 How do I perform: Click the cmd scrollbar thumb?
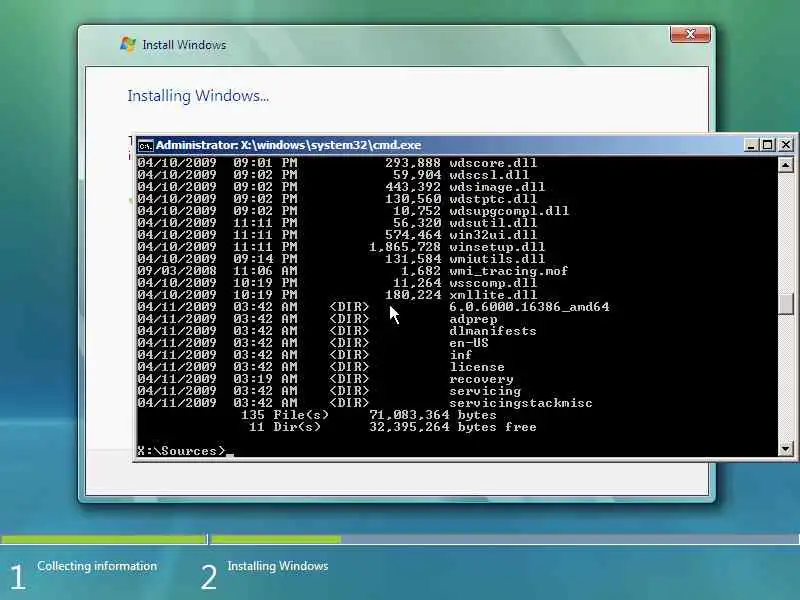[x=786, y=304]
